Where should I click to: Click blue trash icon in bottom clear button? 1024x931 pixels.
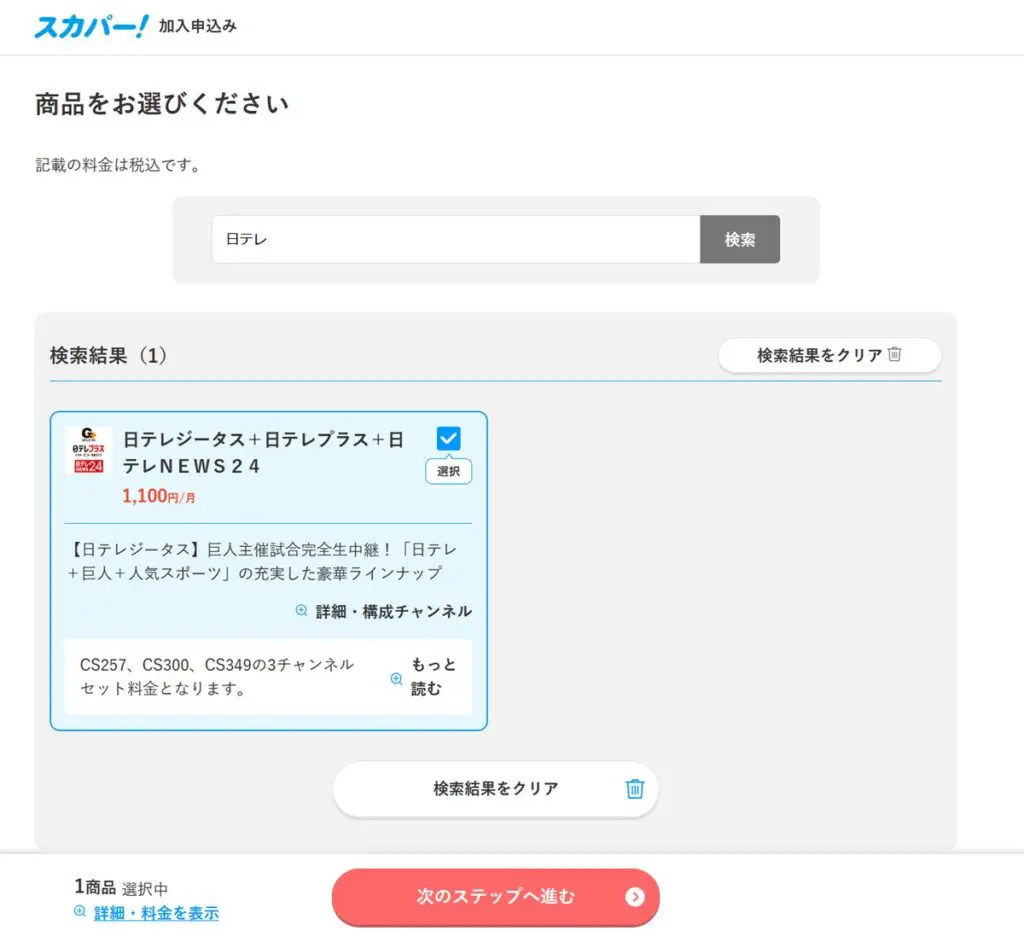tap(635, 789)
